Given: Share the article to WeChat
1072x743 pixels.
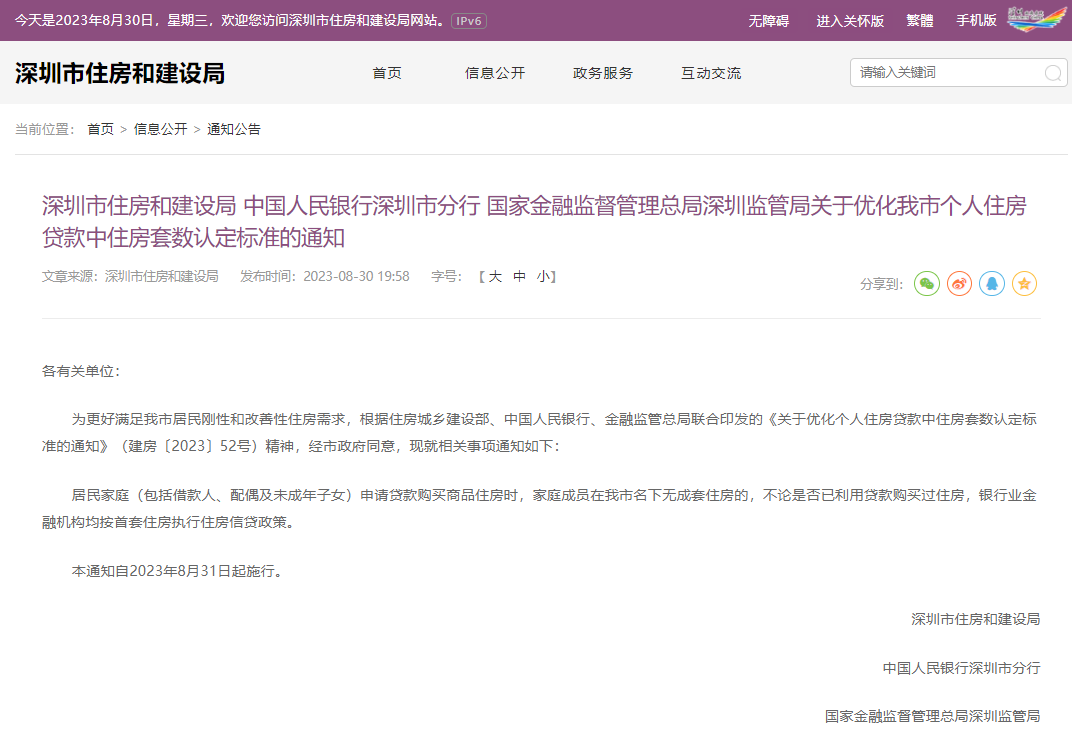Looking at the screenshot, I should click(x=927, y=284).
